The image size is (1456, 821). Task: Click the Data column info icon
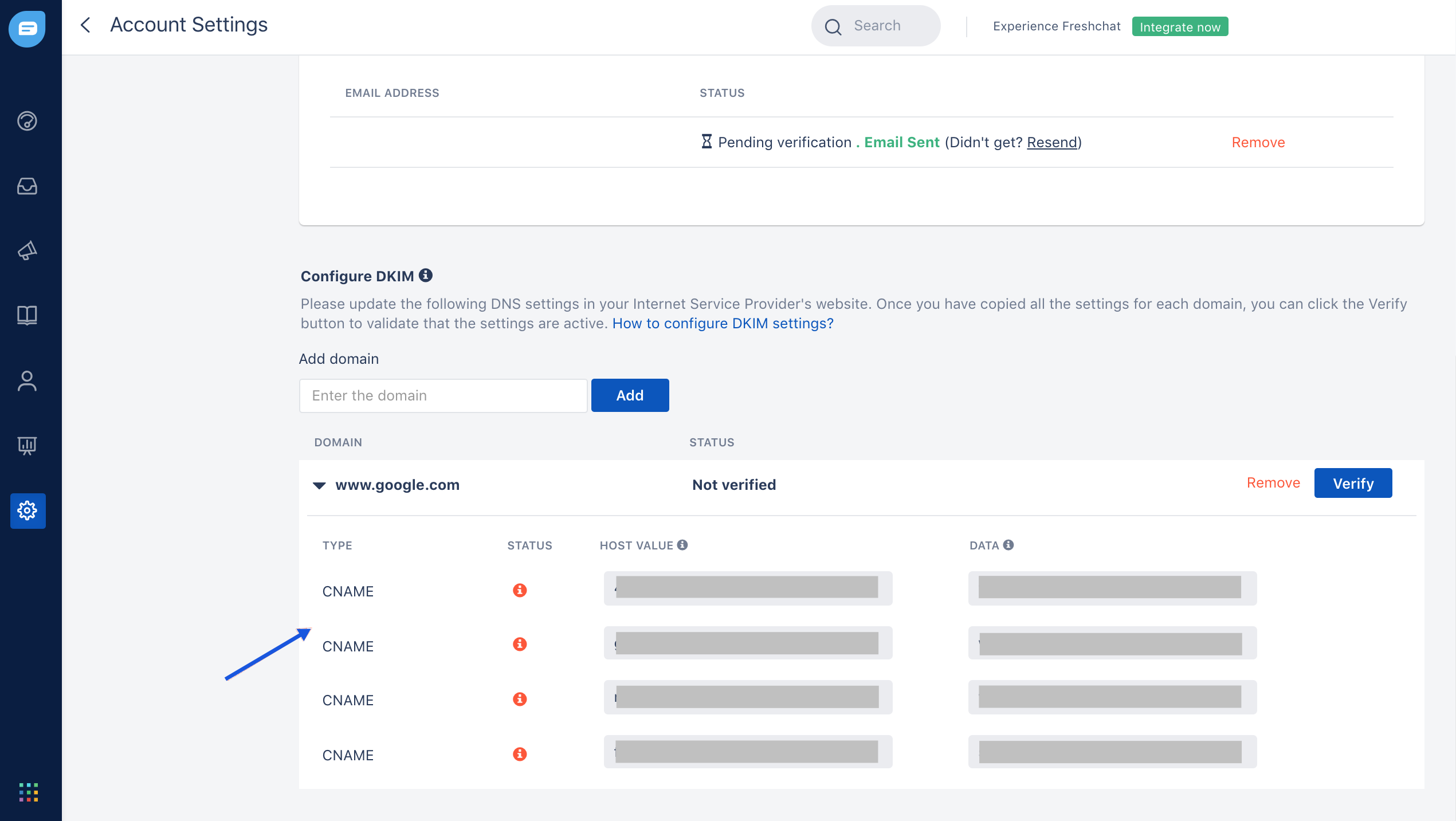[x=1008, y=545]
